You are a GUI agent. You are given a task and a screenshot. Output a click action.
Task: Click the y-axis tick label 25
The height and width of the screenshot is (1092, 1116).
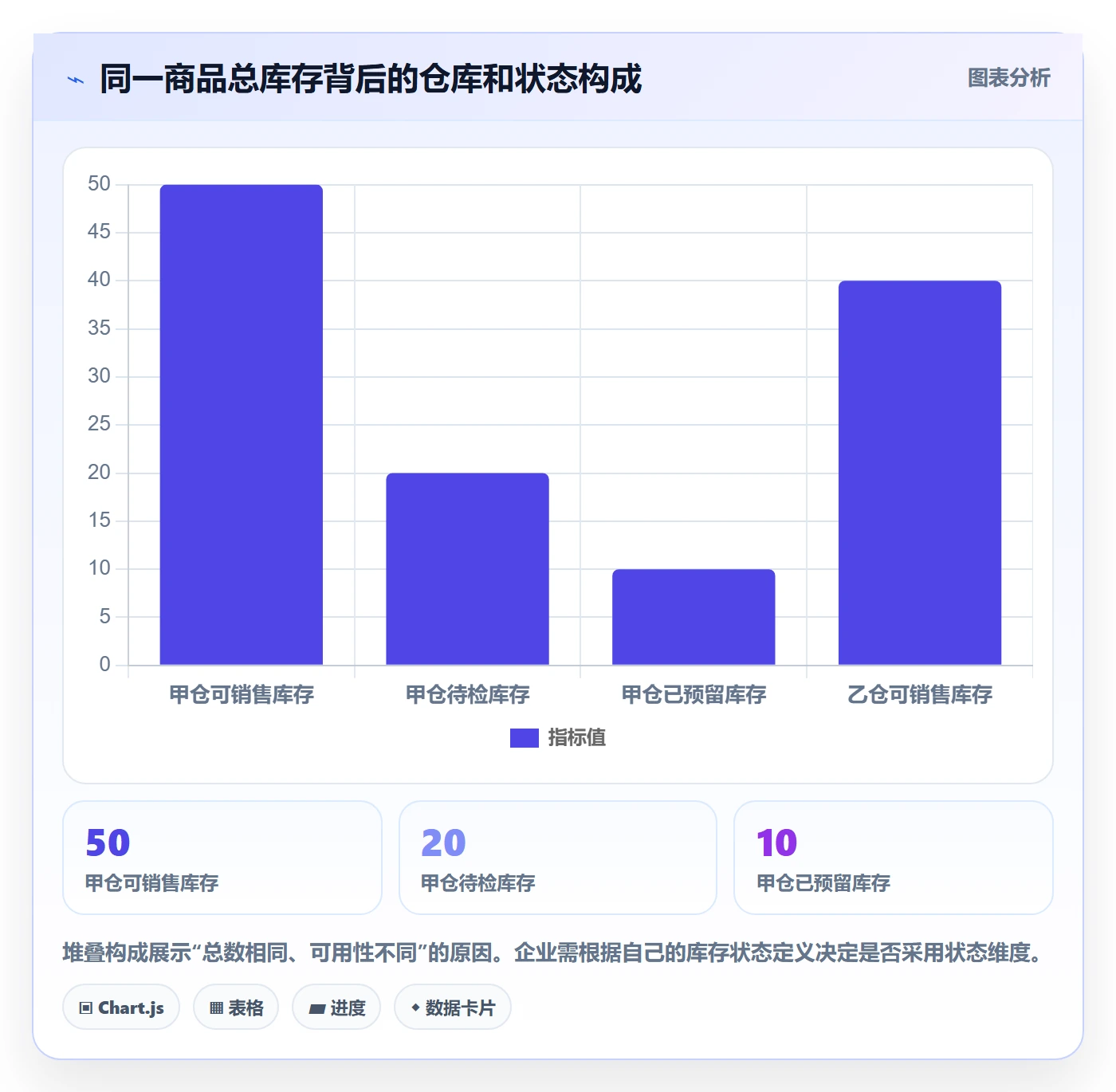pyautogui.click(x=99, y=424)
